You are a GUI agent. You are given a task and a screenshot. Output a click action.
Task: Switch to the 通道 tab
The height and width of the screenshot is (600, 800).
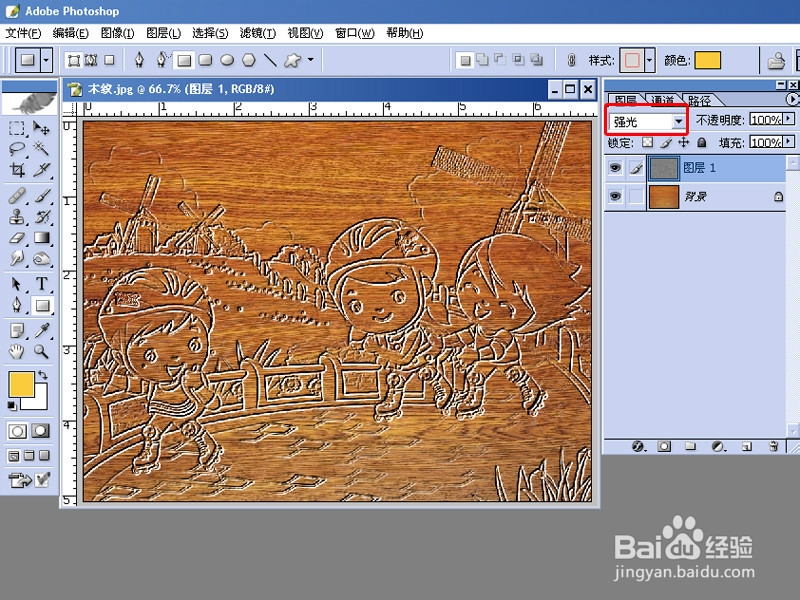(663, 100)
